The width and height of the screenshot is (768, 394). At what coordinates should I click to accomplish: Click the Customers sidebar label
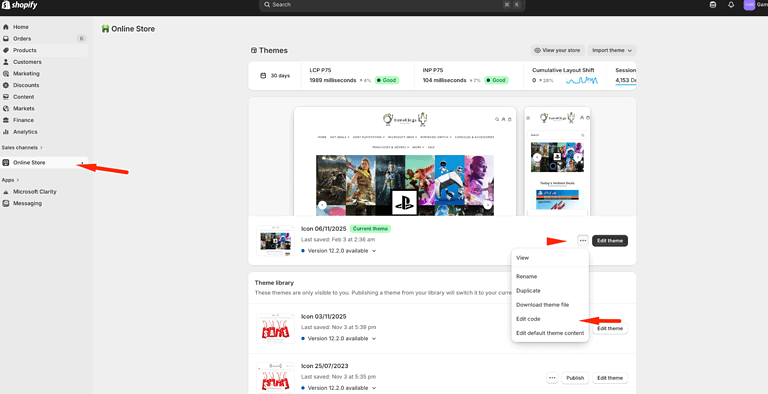point(27,62)
